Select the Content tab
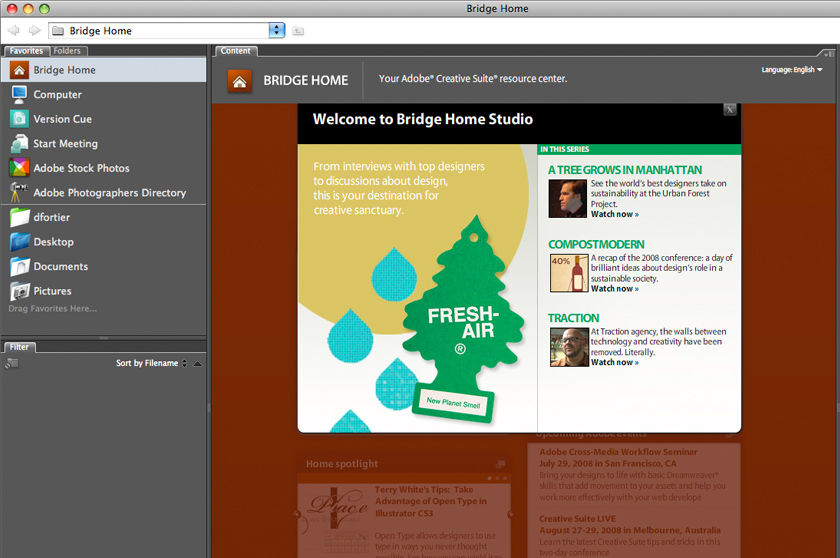 [236, 51]
